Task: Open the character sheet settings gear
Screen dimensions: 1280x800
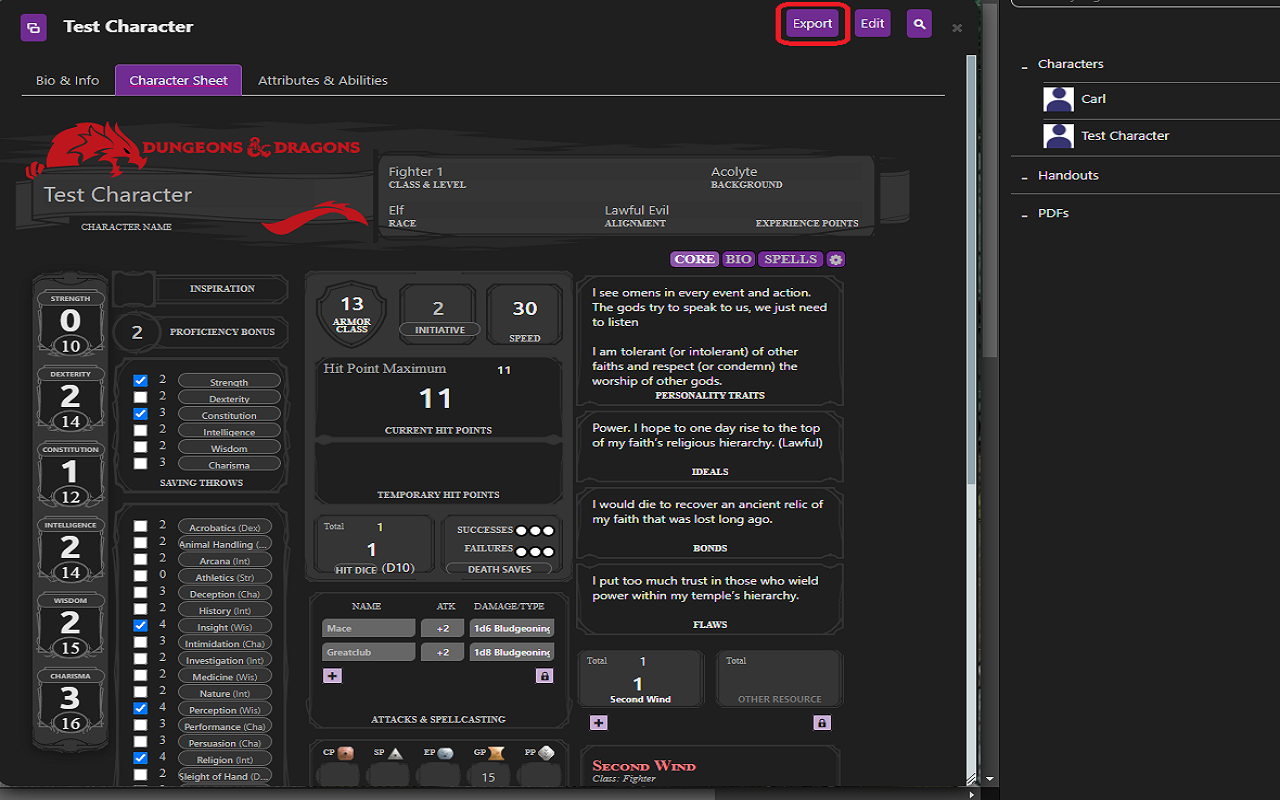Action: click(836, 258)
